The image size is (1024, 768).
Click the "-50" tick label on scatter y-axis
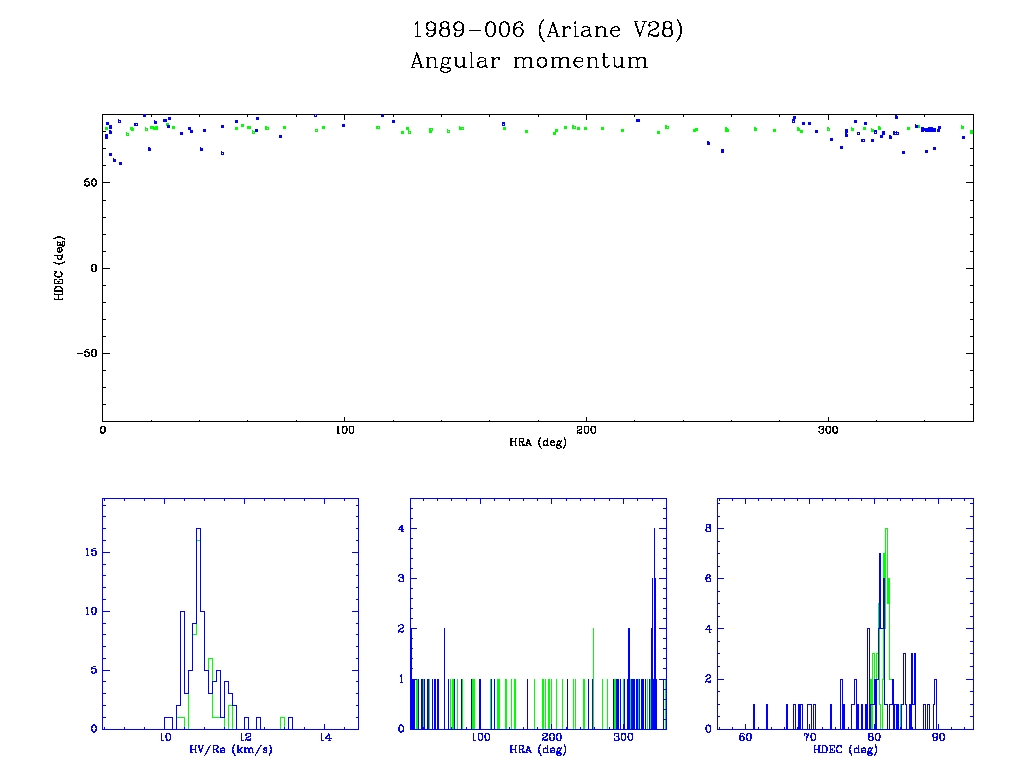(86, 353)
